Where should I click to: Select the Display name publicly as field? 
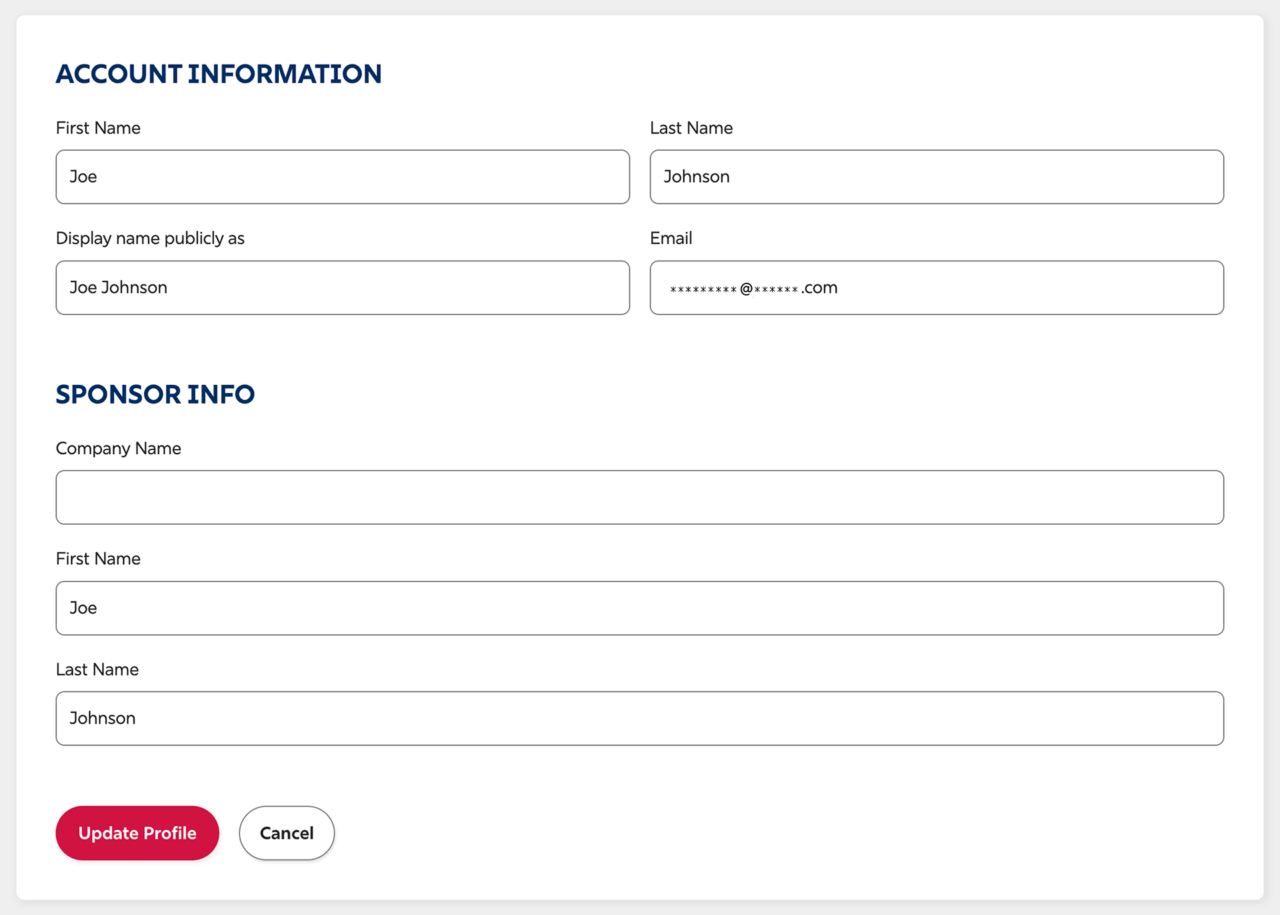[x=342, y=287]
